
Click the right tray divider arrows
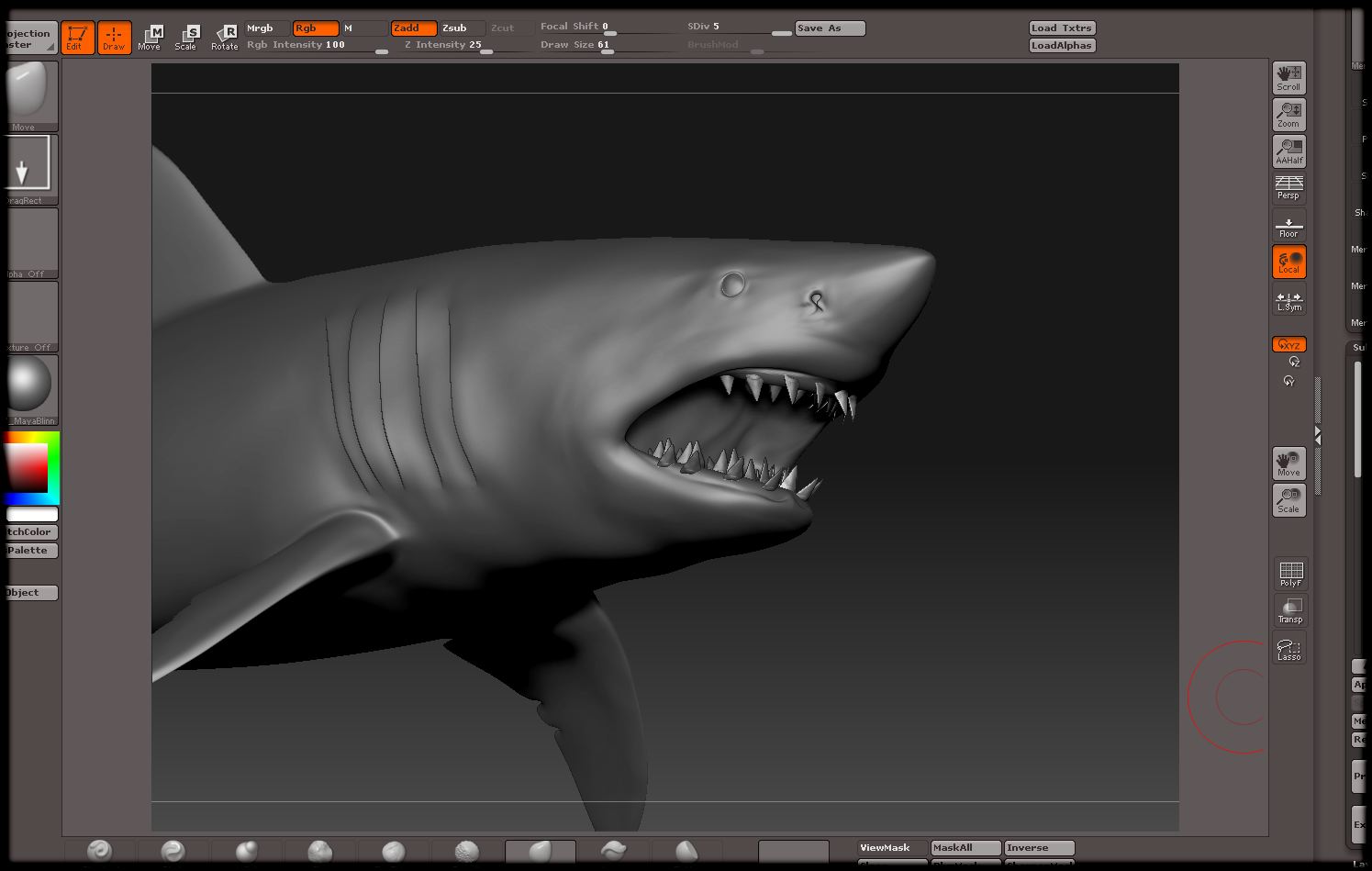[1318, 436]
